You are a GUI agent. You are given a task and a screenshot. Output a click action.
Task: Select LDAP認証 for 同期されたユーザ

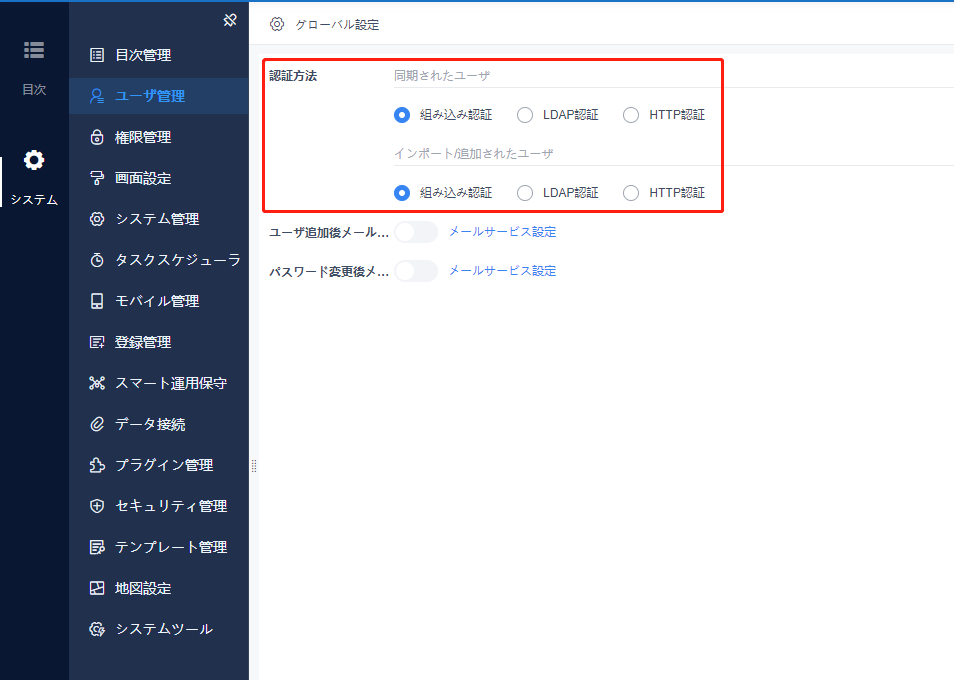click(524, 115)
